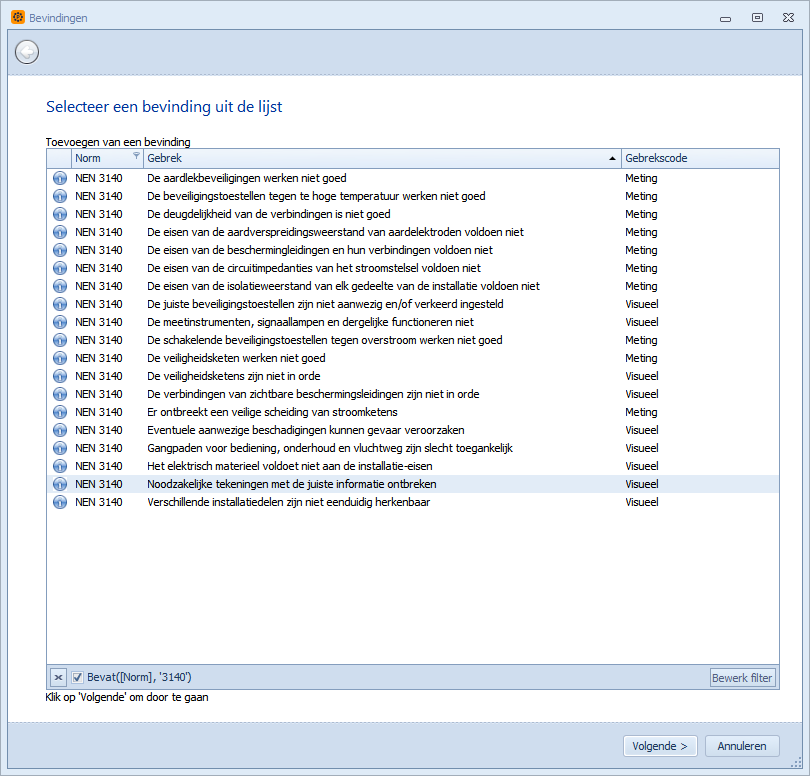Maximize the Bevindingen window
This screenshot has height=776, width=810.
click(757, 17)
